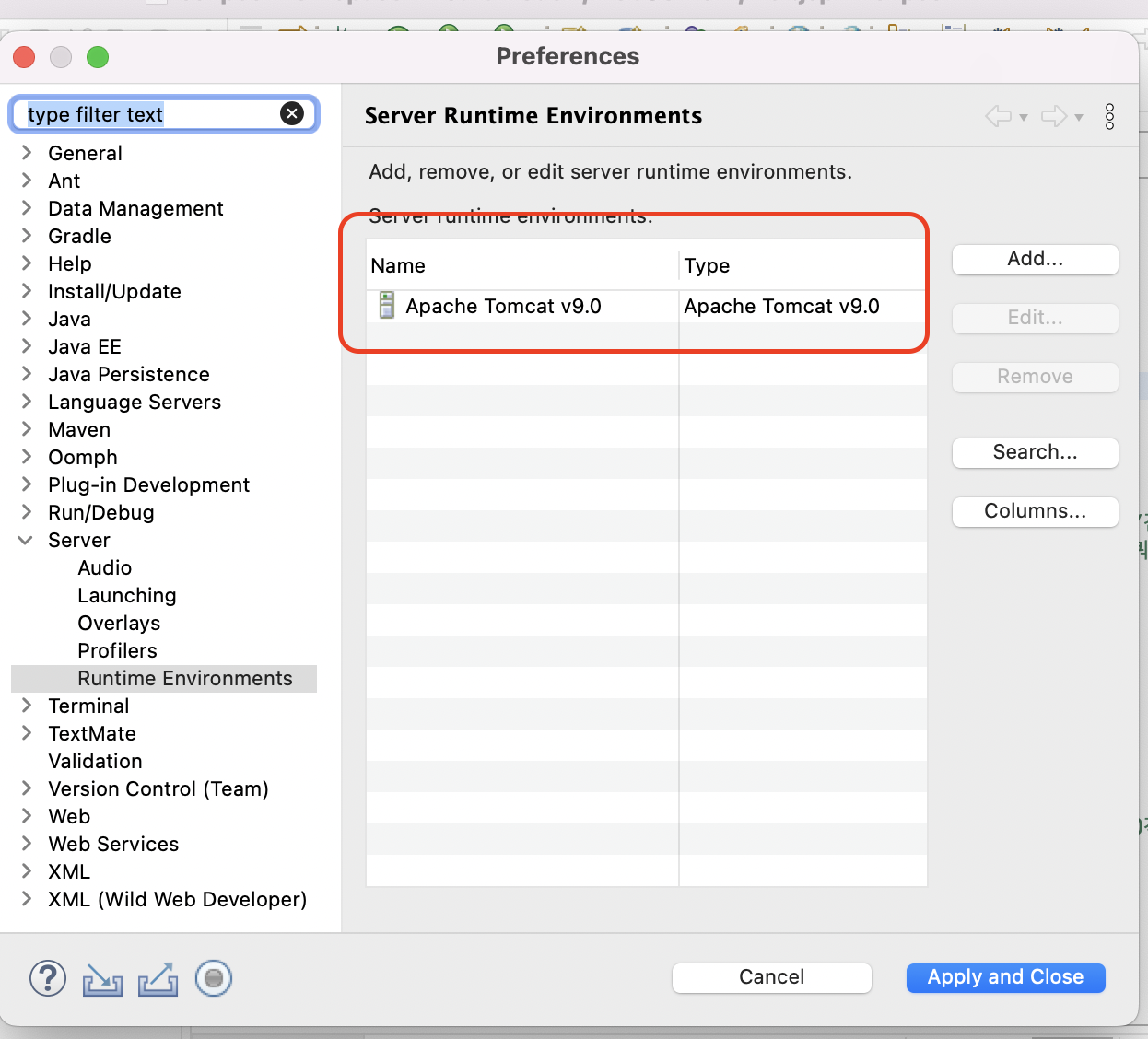The height and width of the screenshot is (1039, 1148).
Task: Select the TextMate category
Action: pyautogui.click(x=92, y=733)
